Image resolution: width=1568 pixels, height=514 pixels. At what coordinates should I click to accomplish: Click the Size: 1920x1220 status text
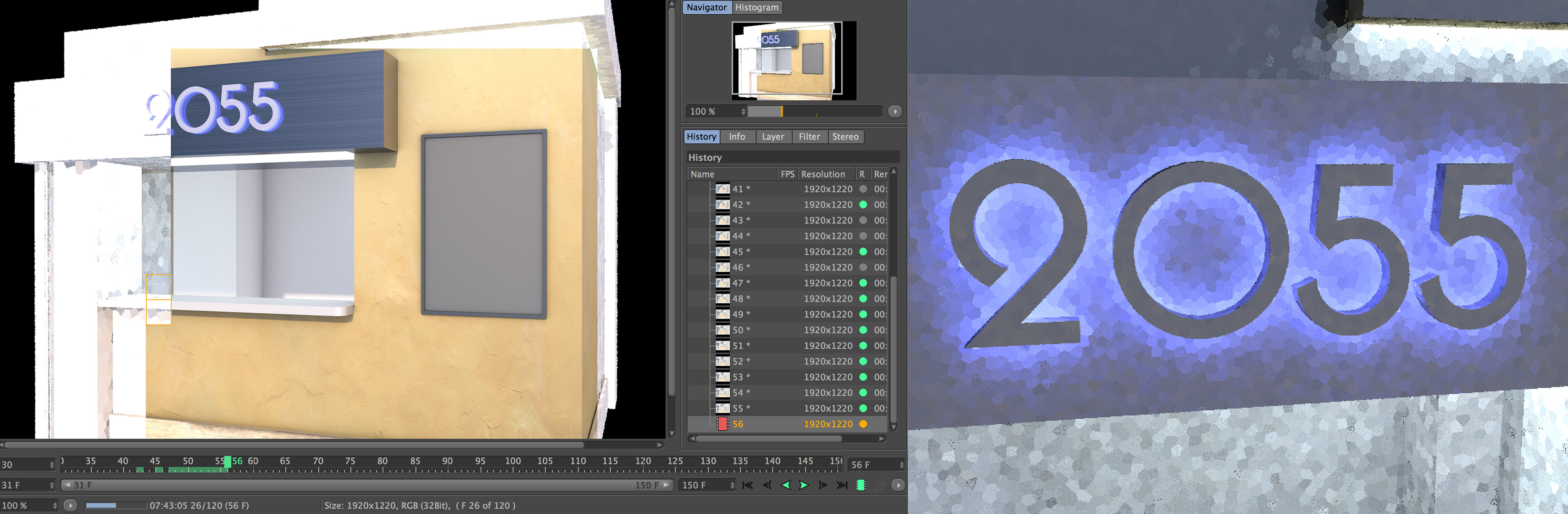419,505
